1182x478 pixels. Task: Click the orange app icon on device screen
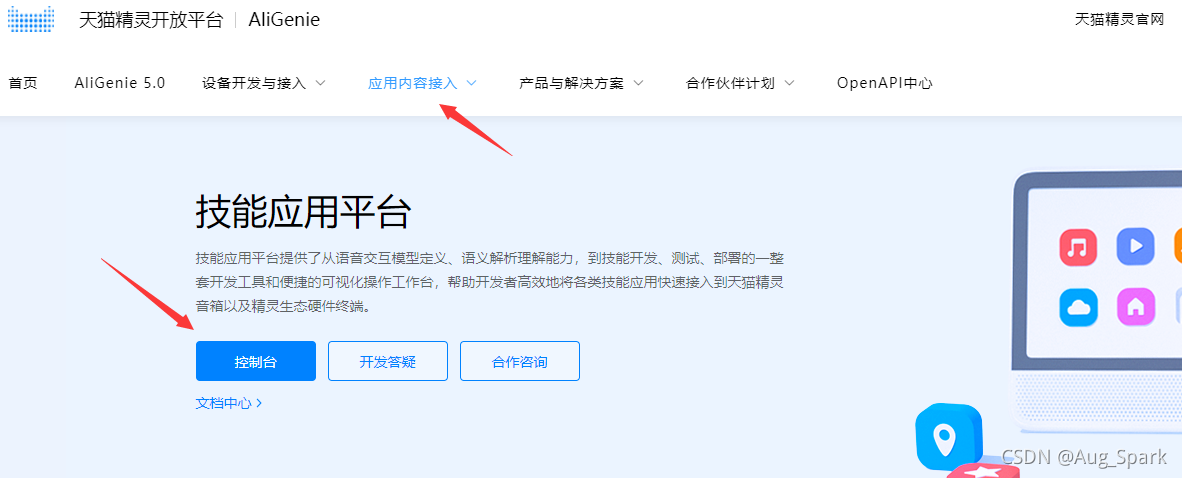pyautogui.click(x=1178, y=246)
